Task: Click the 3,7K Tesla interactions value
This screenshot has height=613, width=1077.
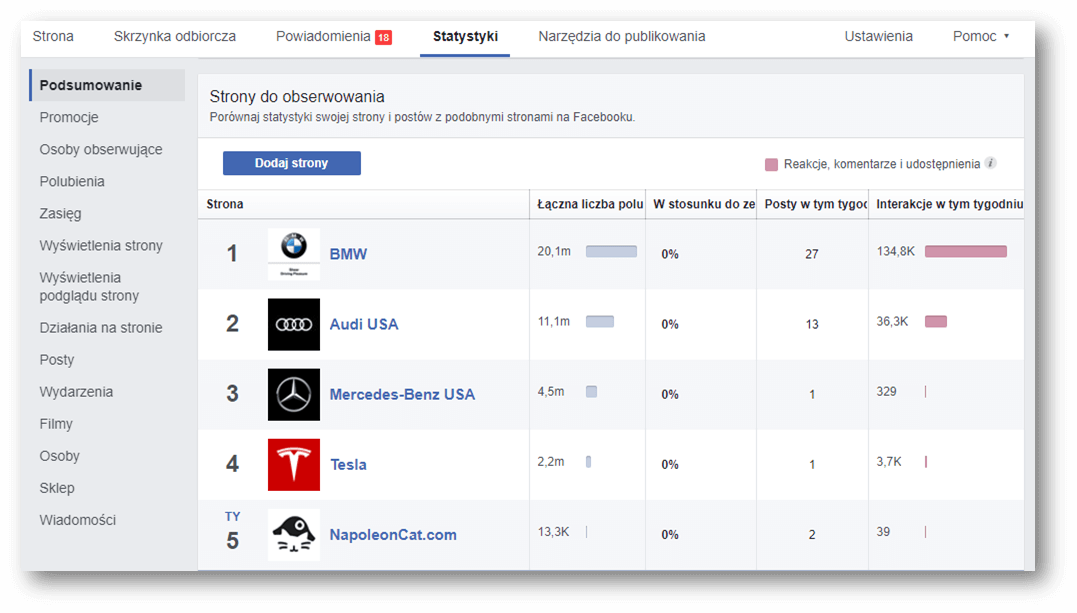Action: 889,462
